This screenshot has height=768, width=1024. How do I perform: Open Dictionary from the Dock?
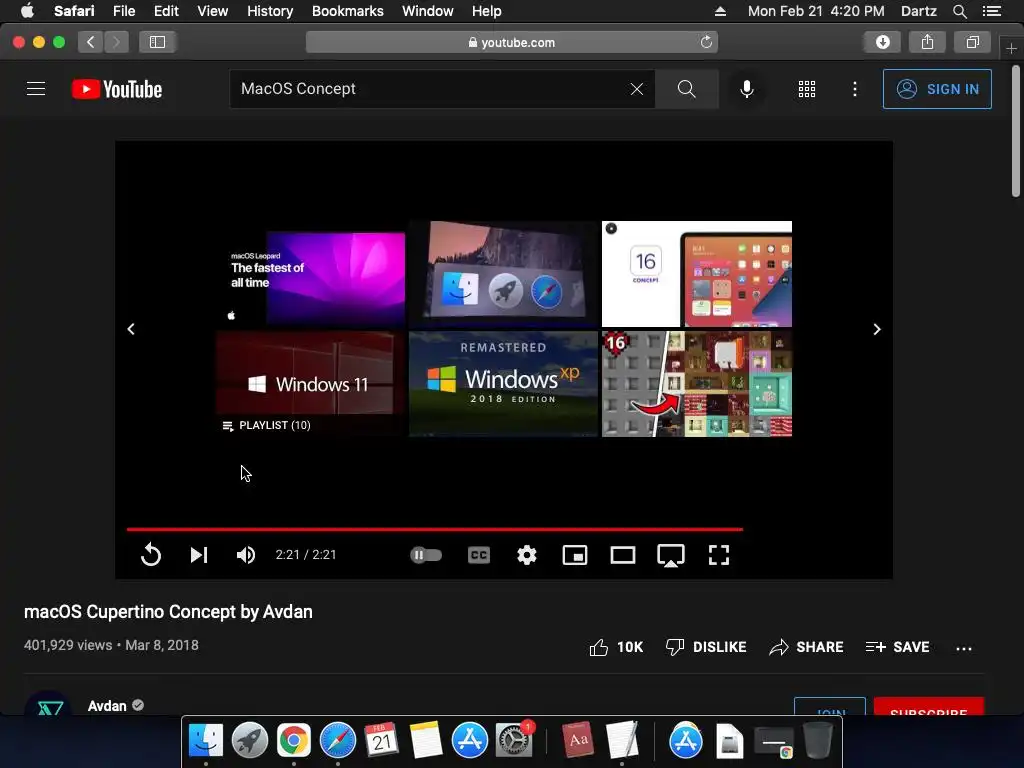(578, 741)
